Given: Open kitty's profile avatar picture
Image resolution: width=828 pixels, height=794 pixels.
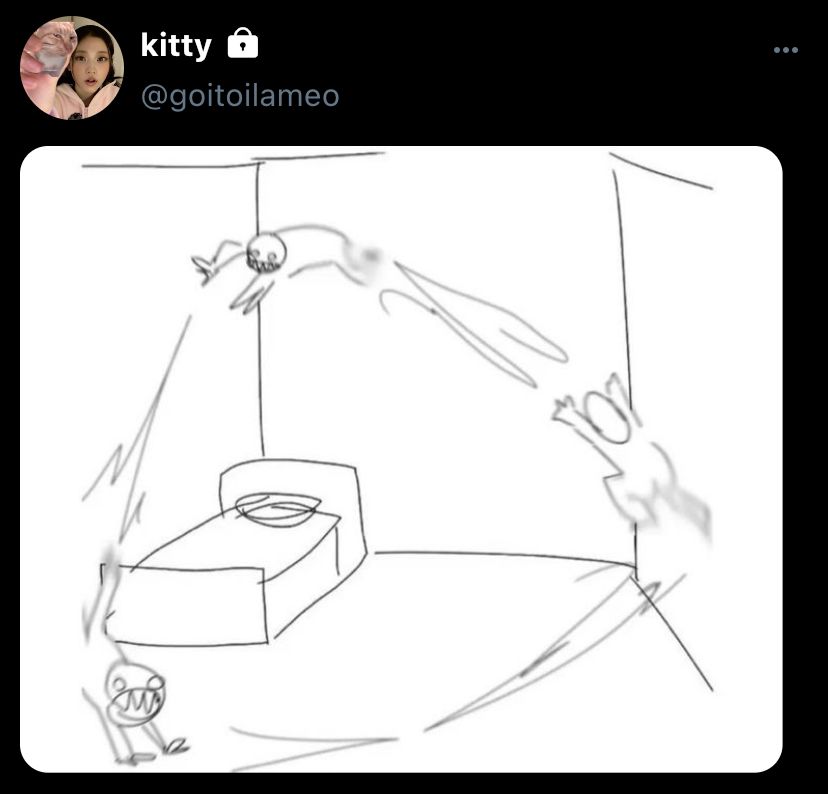Looking at the screenshot, I should click(x=72, y=68).
